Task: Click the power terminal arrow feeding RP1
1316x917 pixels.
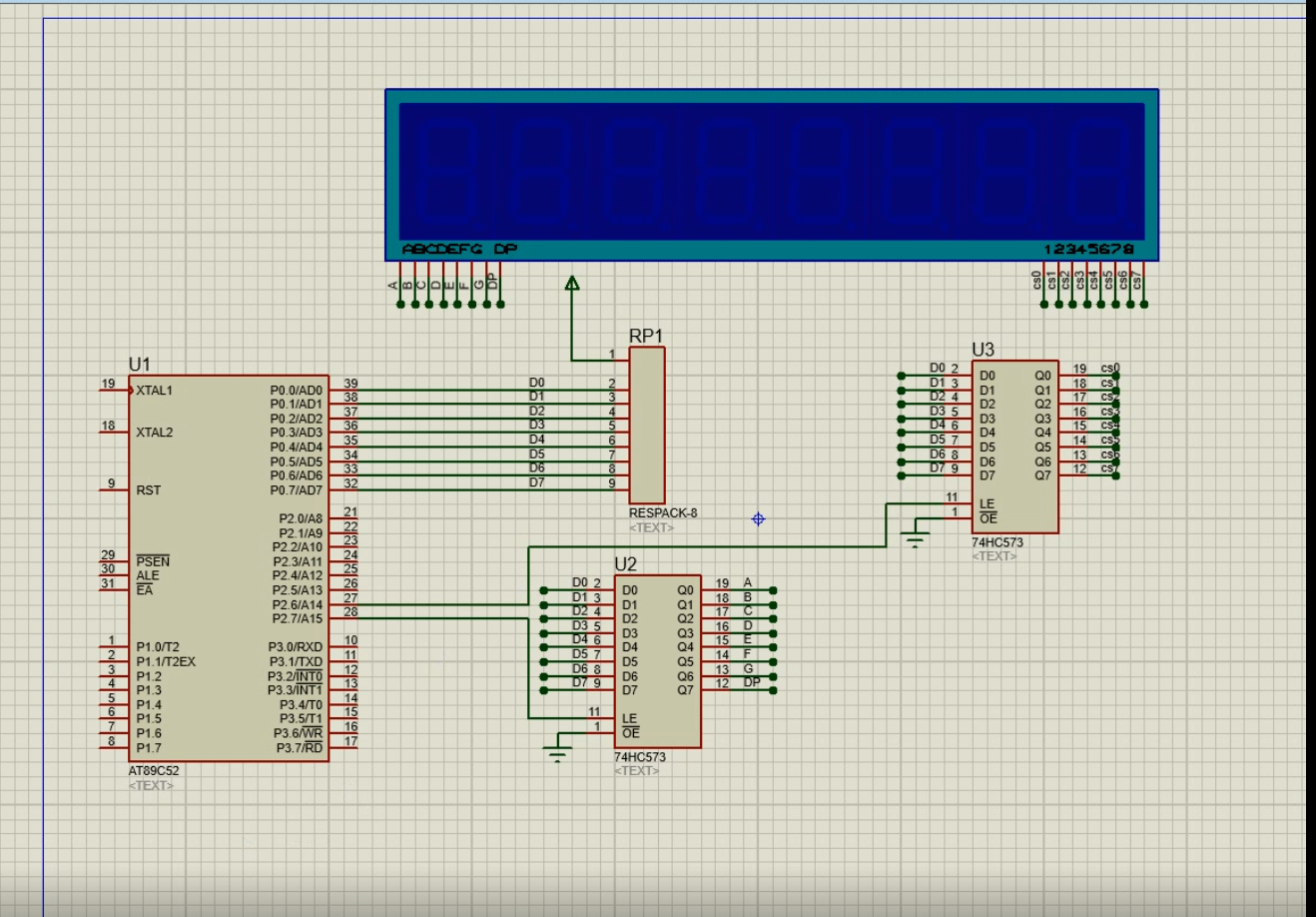Action: tap(572, 285)
